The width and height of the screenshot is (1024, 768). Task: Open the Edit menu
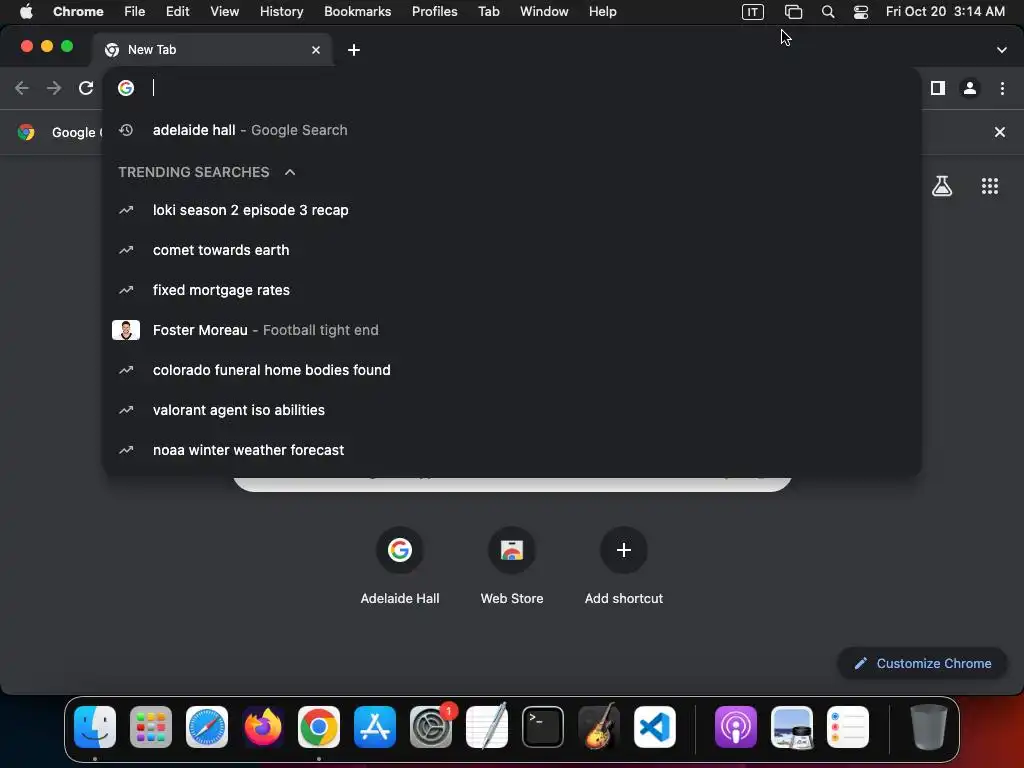(x=177, y=11)
